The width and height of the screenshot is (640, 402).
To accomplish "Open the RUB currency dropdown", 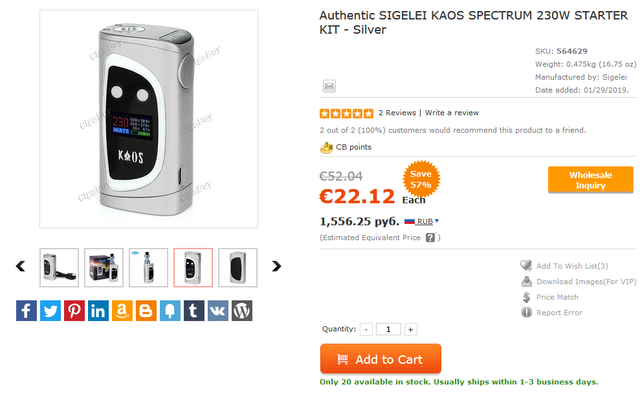I will tap(427, 221).
